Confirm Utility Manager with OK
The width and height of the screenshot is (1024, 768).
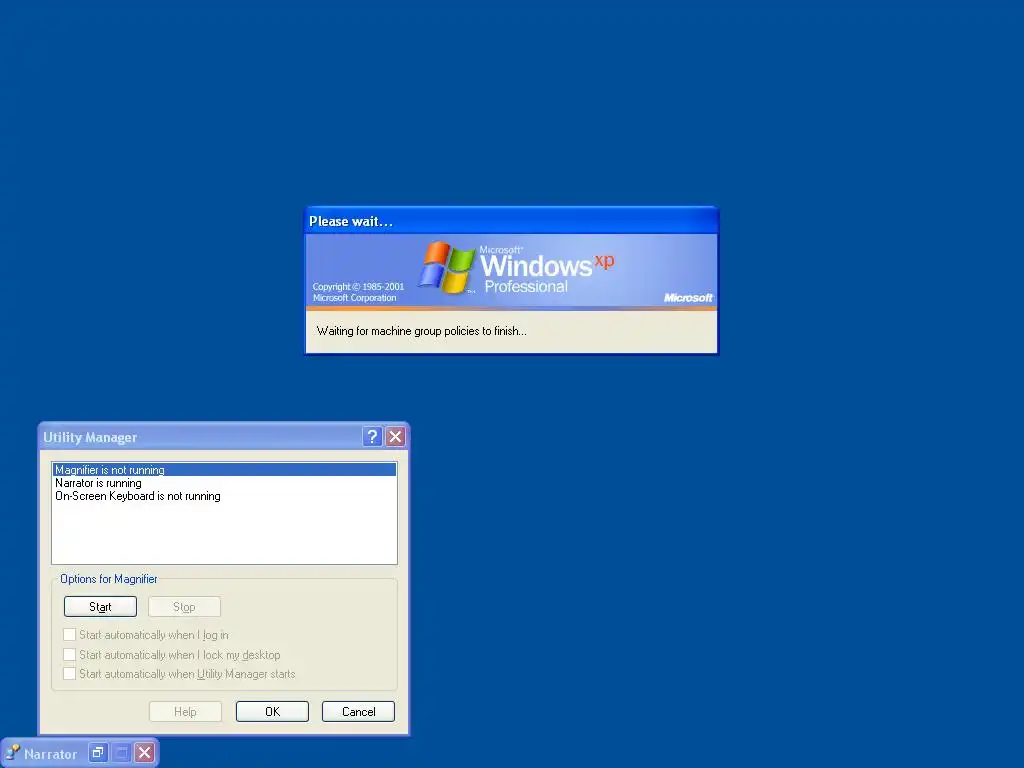[x=272, y=712]
